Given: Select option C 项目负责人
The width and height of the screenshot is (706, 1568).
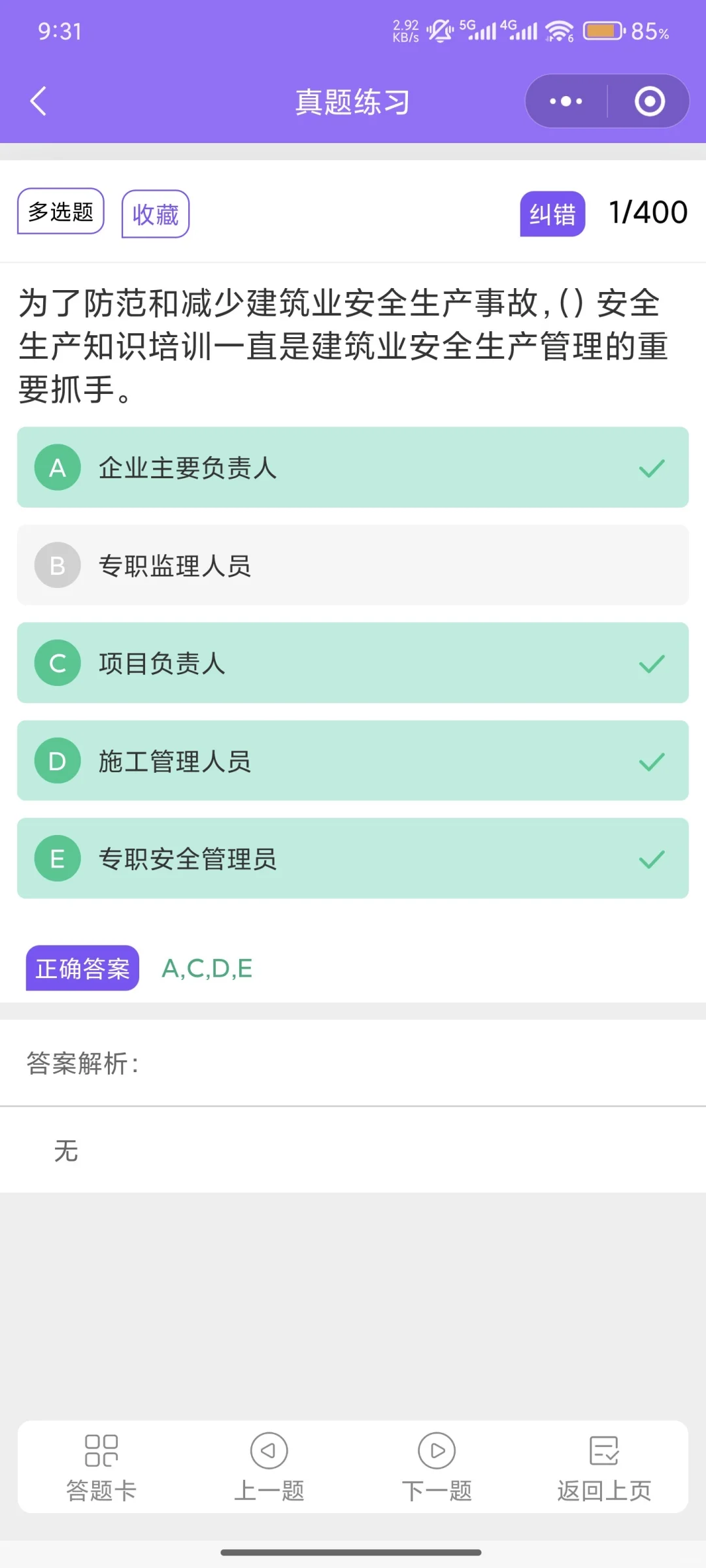Looking at the screenshot, I should click(353, 663).
